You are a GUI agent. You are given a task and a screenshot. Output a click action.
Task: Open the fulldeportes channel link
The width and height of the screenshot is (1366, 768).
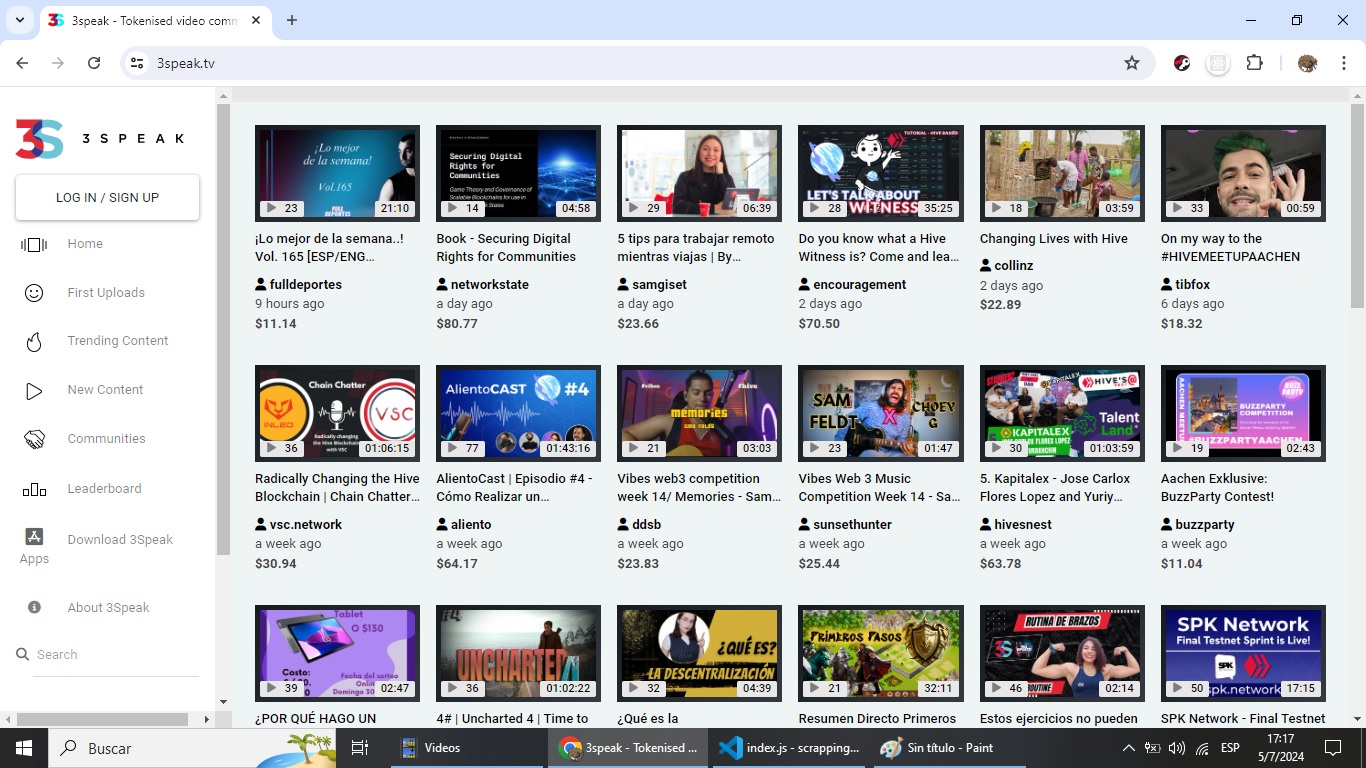(x=305, y=285)
